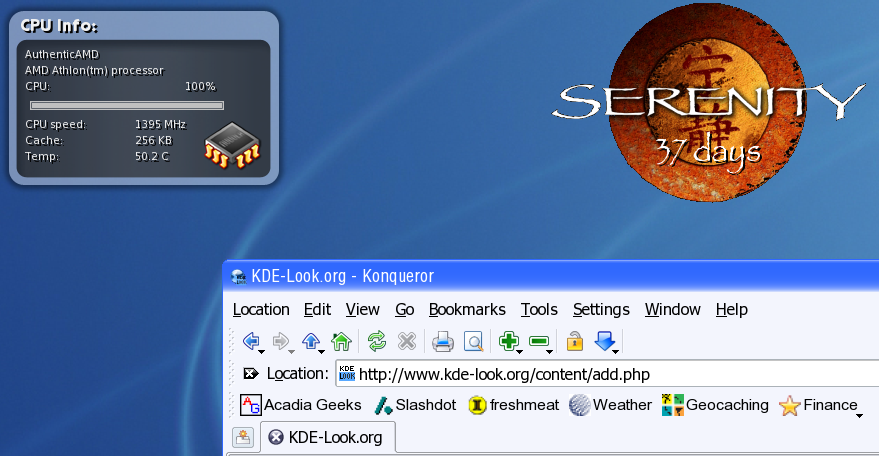Open the Finance bookmark

click(x=818, y=405)
